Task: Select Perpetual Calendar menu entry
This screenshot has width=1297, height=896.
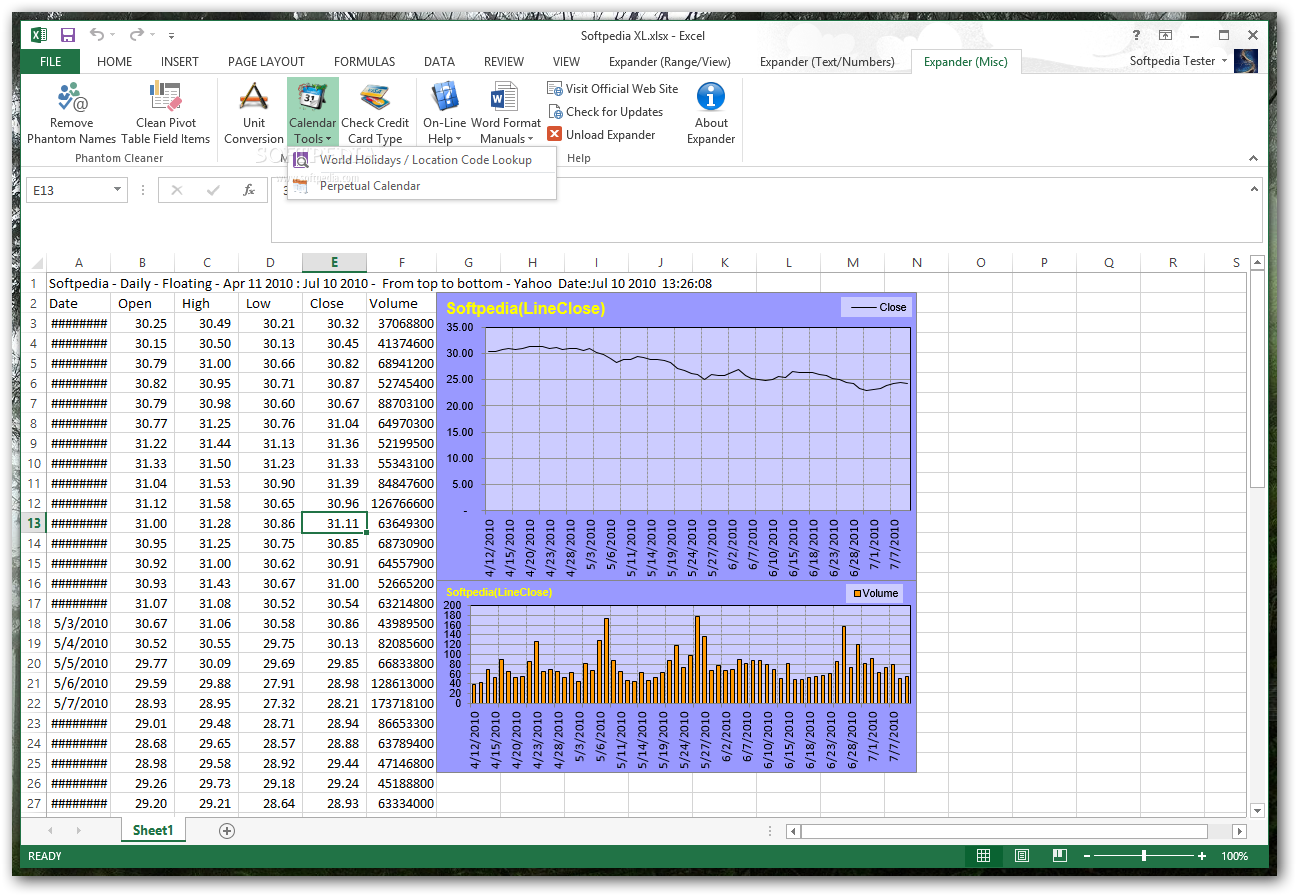Action: tap(421, 186)
